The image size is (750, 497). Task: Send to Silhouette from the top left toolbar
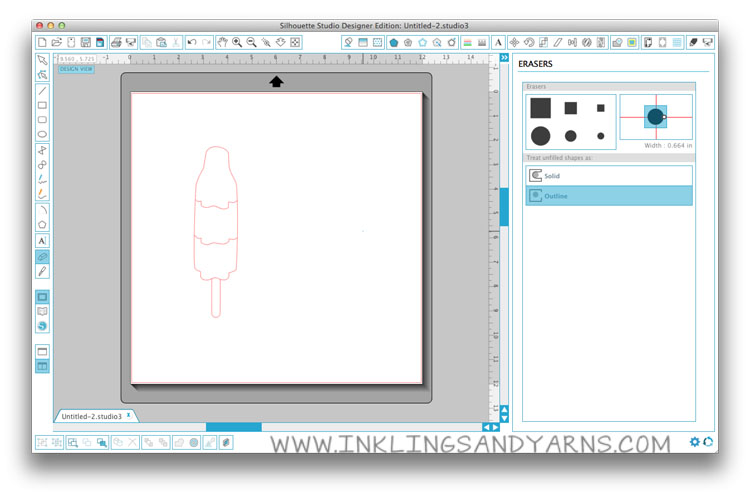(x=131, y=43)
